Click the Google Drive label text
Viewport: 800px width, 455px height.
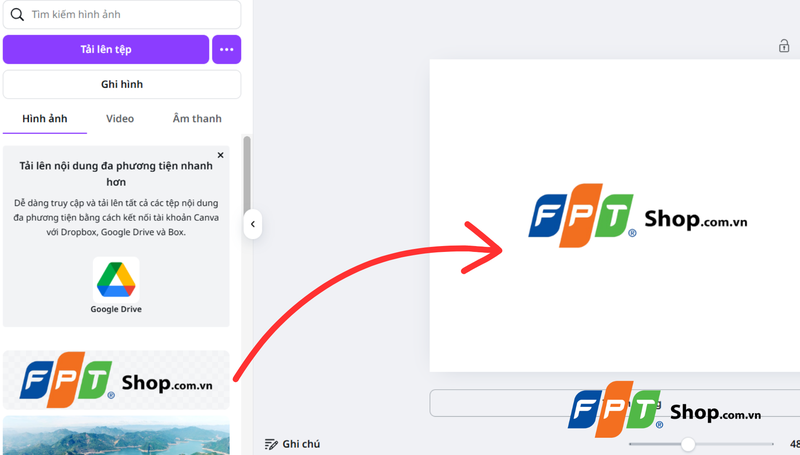click(116, 309)
